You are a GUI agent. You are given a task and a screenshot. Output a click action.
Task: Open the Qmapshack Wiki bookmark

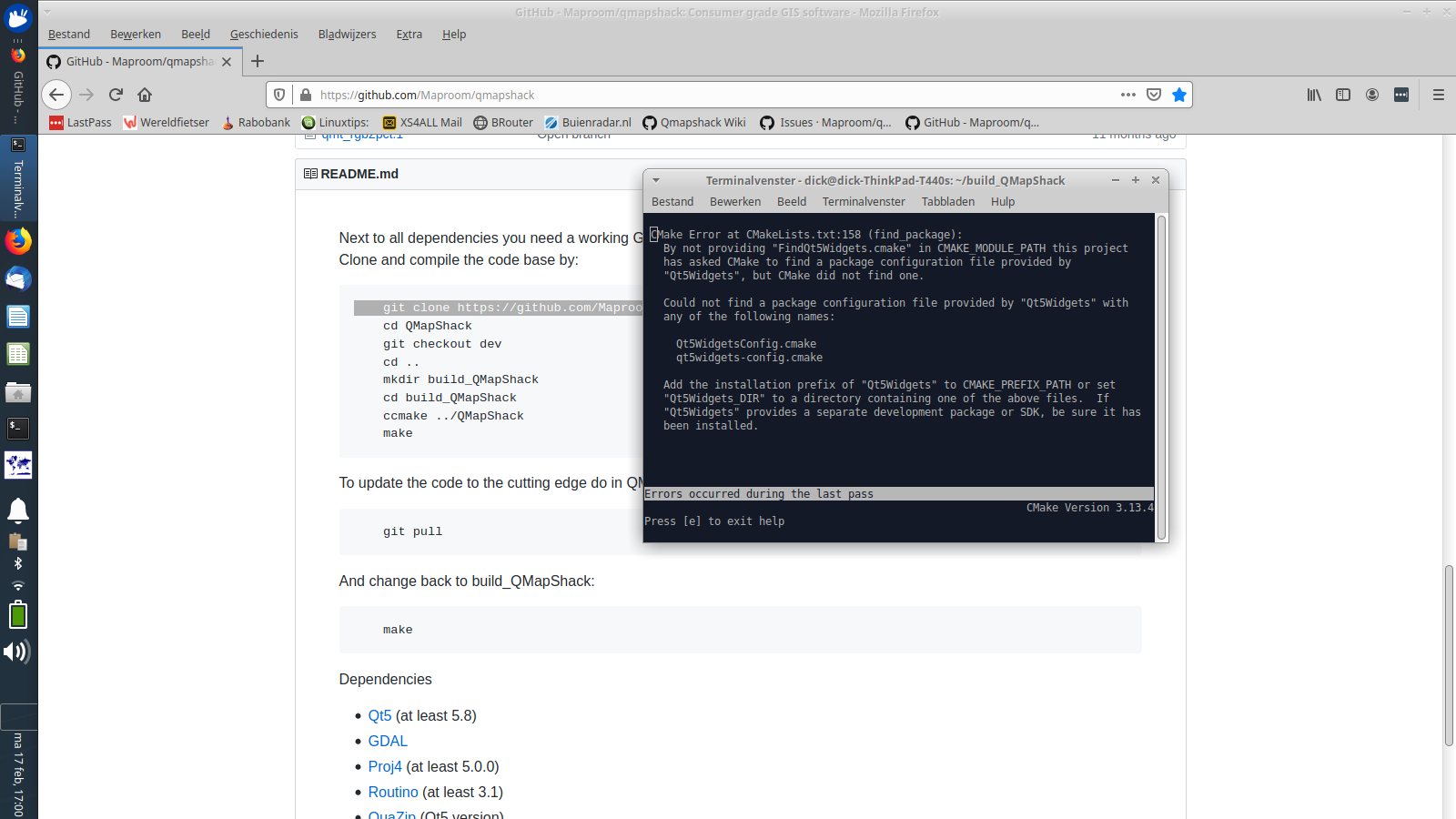click(693, 122)
